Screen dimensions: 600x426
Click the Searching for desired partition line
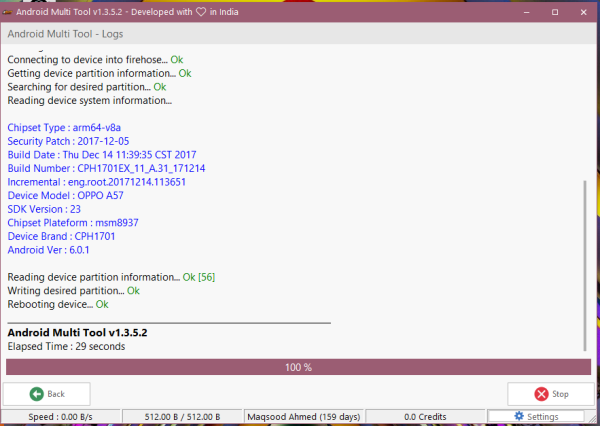tap(87, 87)
